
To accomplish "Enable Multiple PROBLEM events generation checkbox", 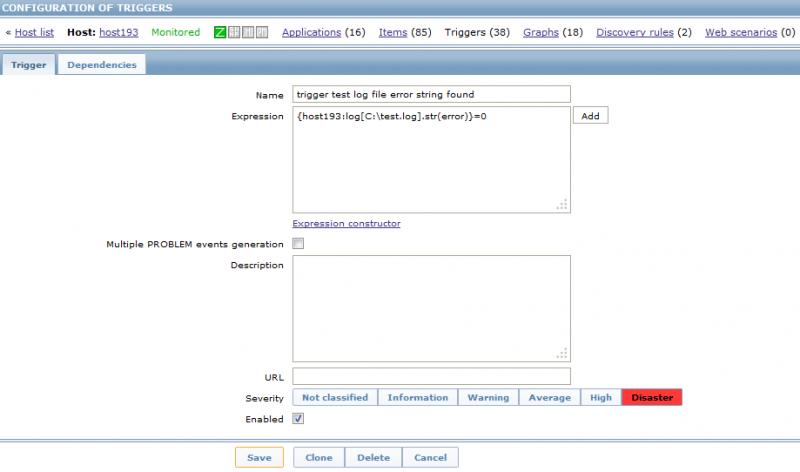I will pyautogui.click(x=298, y=243).
